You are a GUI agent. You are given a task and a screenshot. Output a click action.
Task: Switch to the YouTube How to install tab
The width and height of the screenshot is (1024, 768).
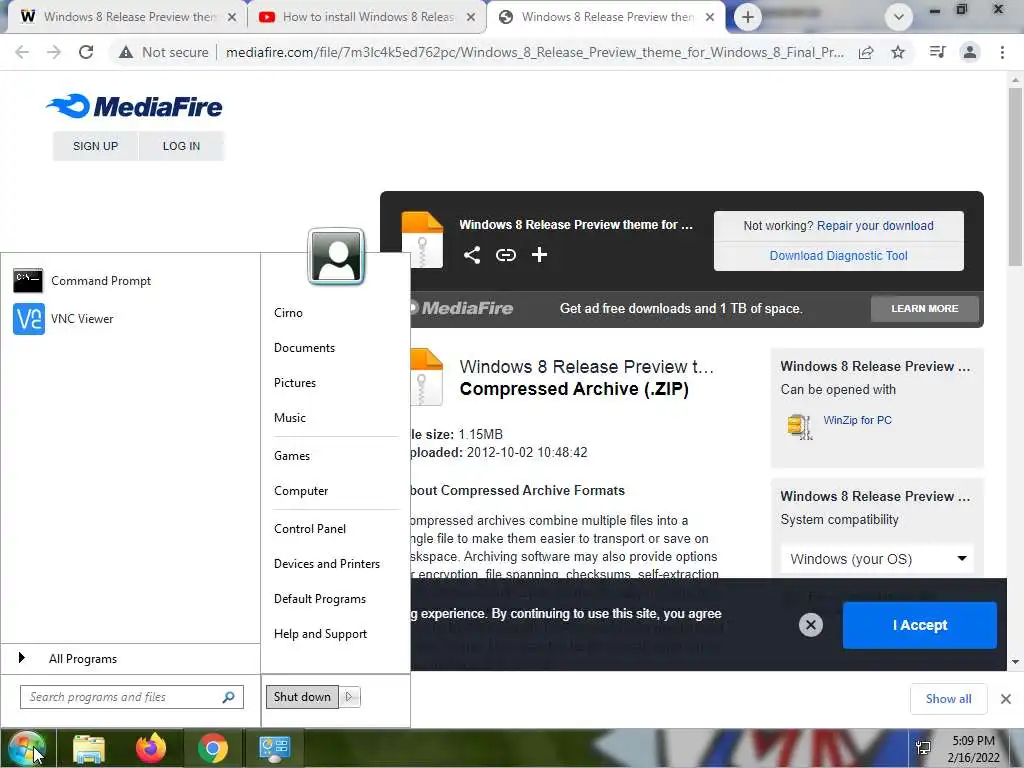click(366, 17)
